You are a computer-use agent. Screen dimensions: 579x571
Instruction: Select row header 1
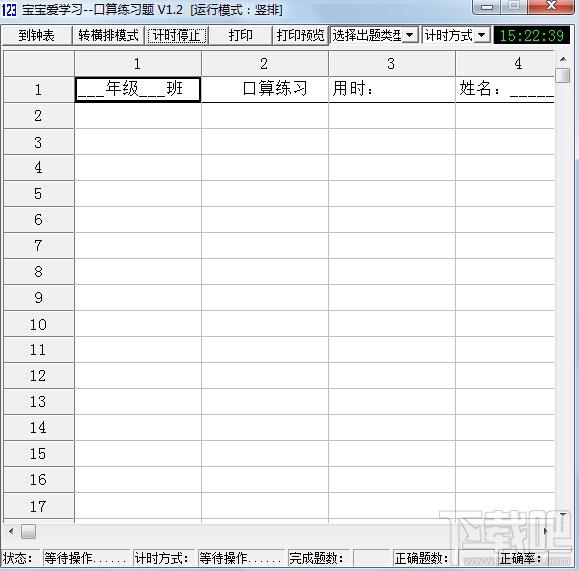[38, 90]
